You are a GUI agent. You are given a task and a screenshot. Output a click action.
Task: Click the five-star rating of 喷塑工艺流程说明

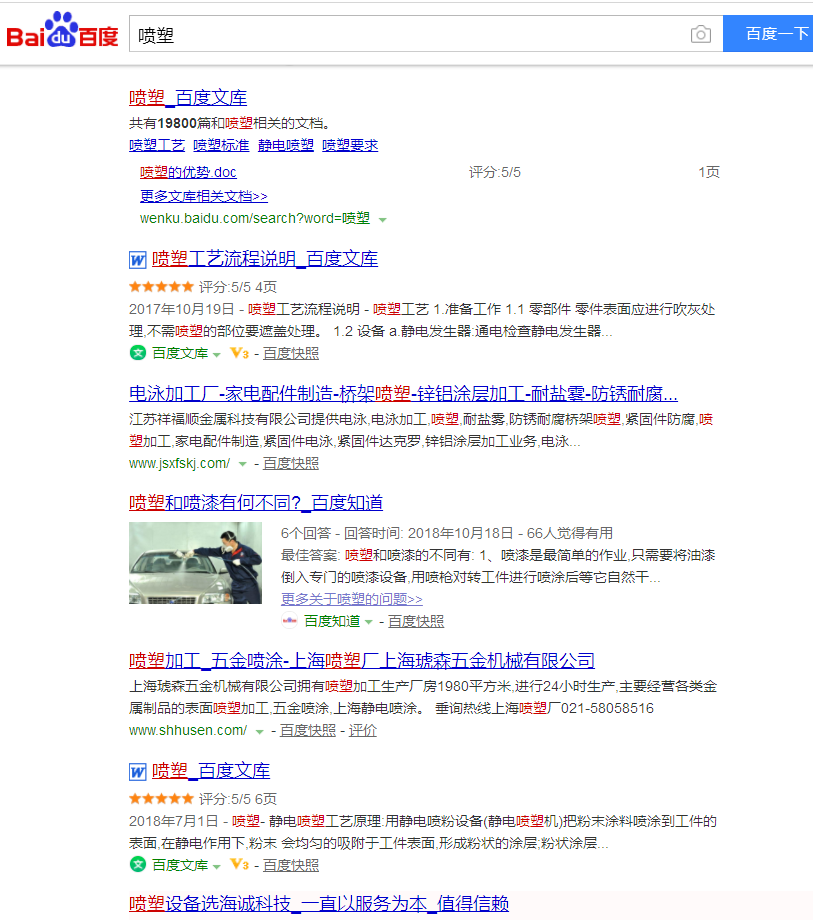coord(161,287)
